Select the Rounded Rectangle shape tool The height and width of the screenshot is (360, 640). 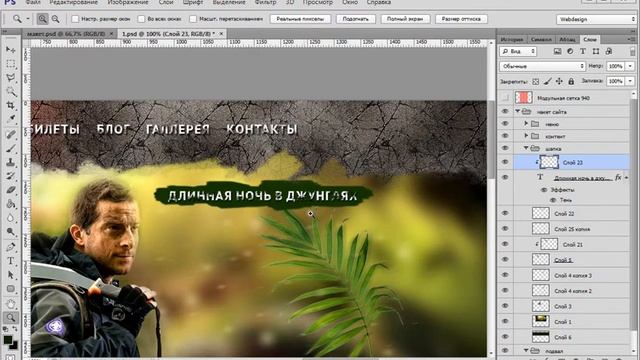point(11,289)
